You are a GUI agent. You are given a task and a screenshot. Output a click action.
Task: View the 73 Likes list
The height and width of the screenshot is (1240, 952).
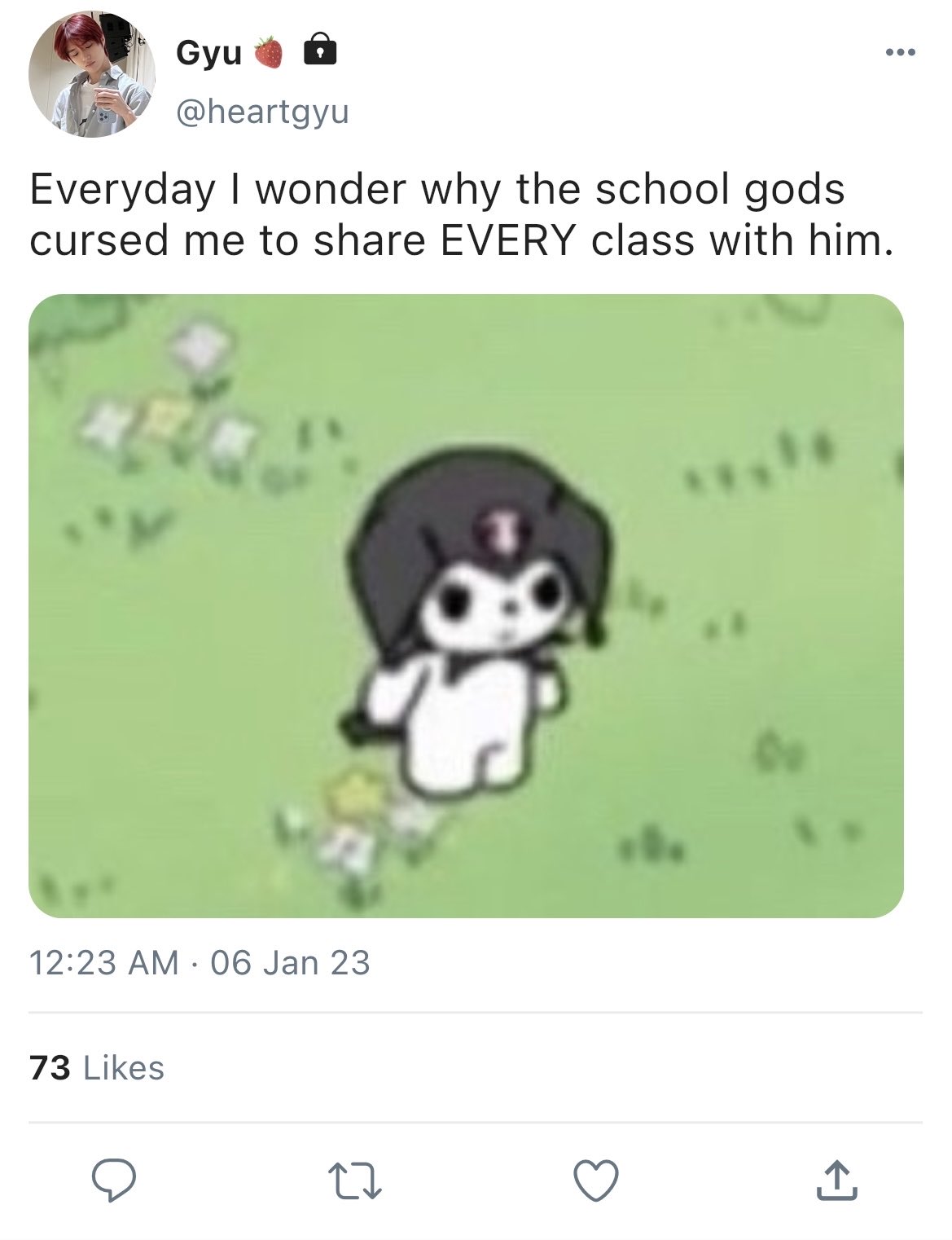point(97,1067)
